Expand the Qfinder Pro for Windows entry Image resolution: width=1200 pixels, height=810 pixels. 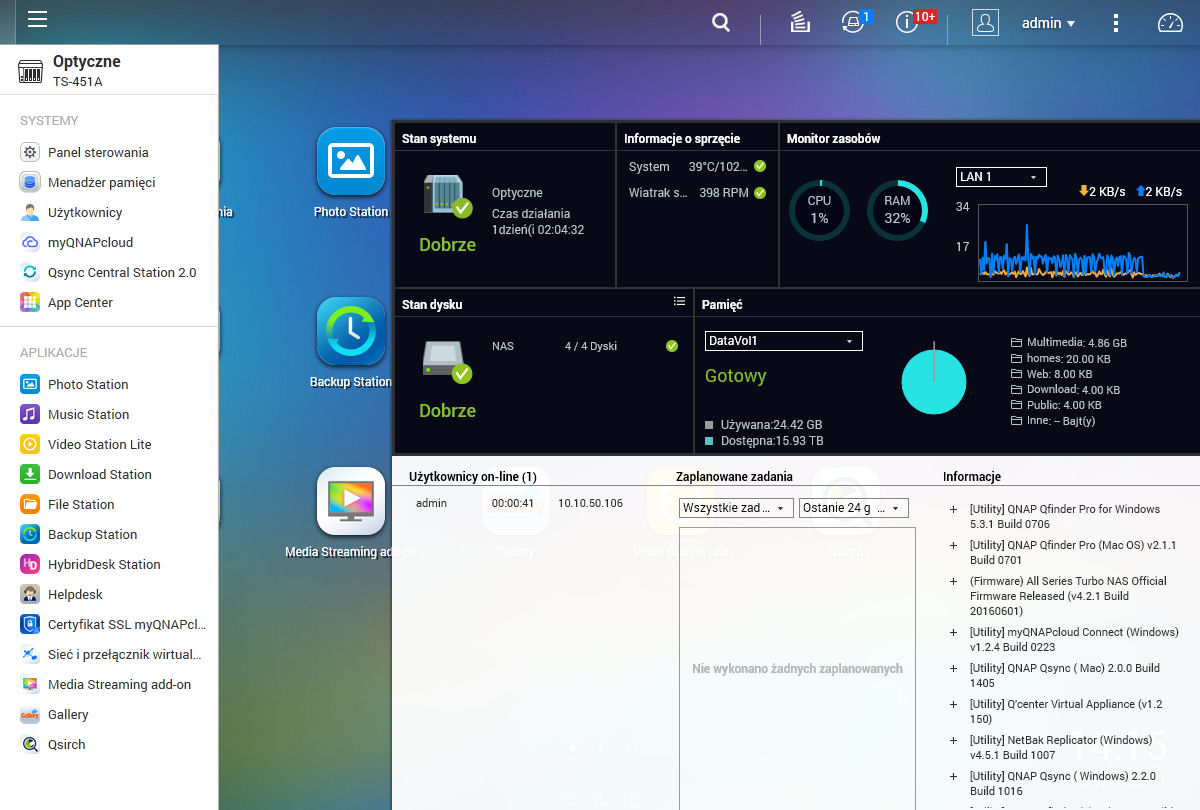click(x=953, y=510)
